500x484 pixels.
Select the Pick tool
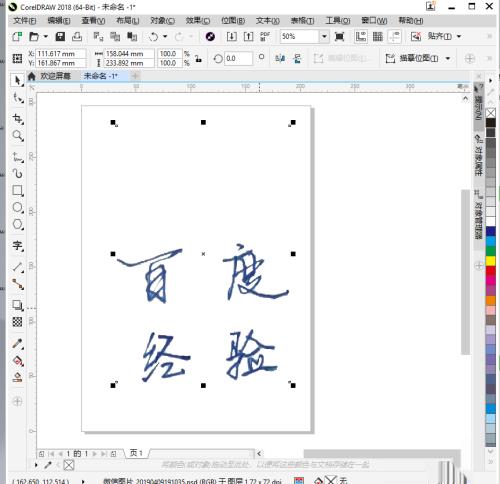[17, 80]
